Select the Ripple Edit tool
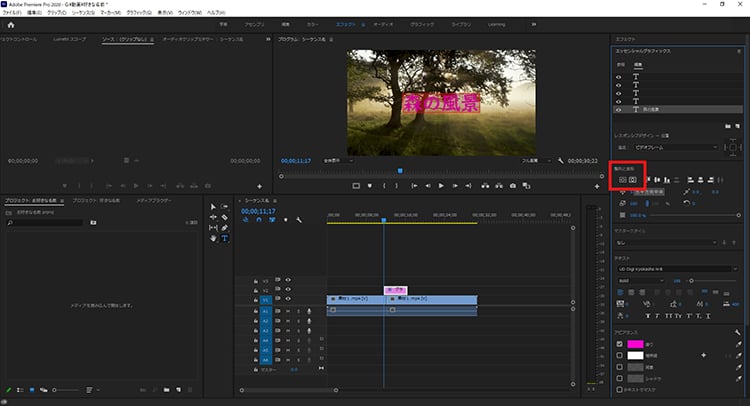 pos(213,217)
